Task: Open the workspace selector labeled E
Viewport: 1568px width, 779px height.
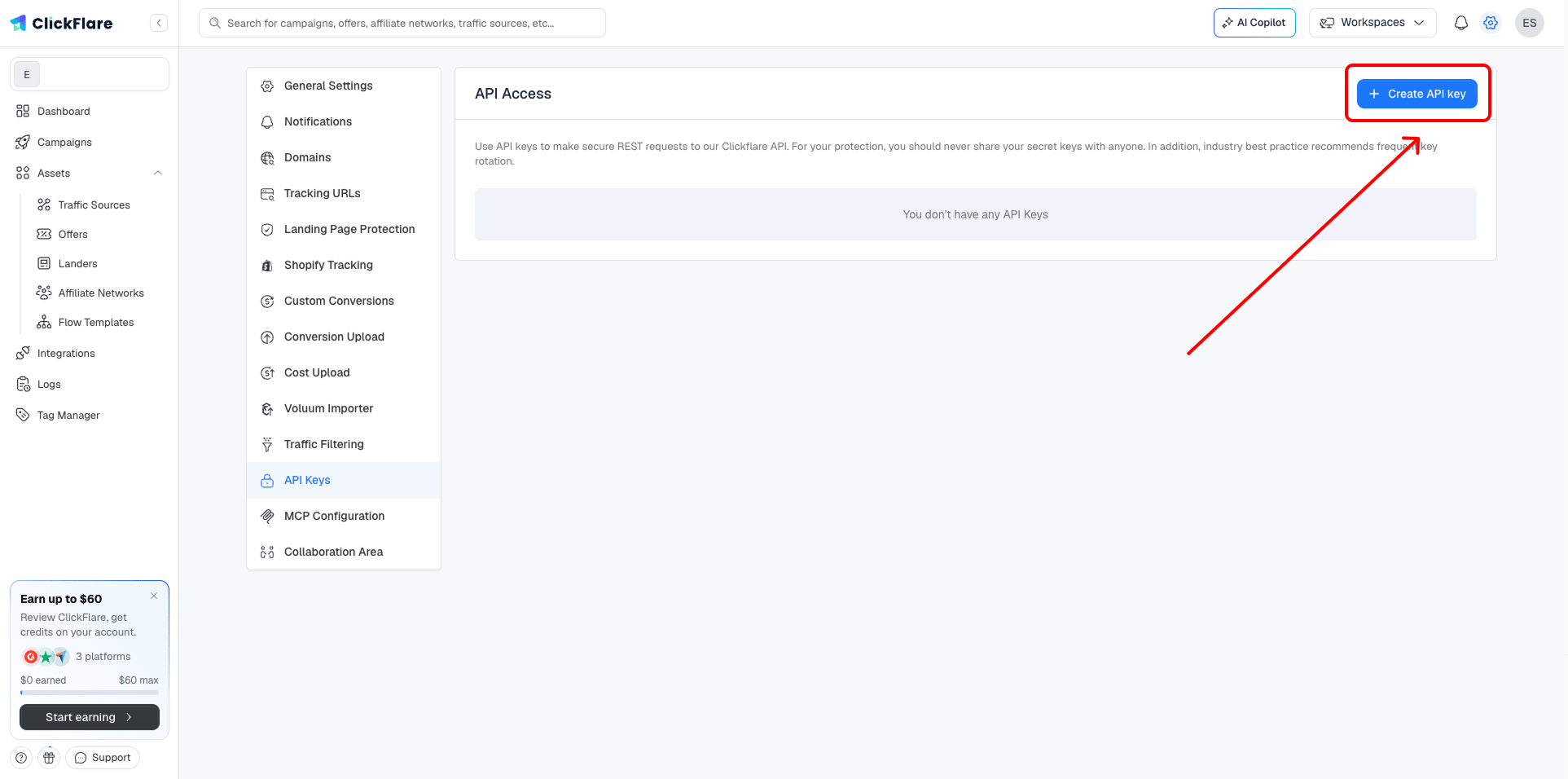Action: coord(90,74)
